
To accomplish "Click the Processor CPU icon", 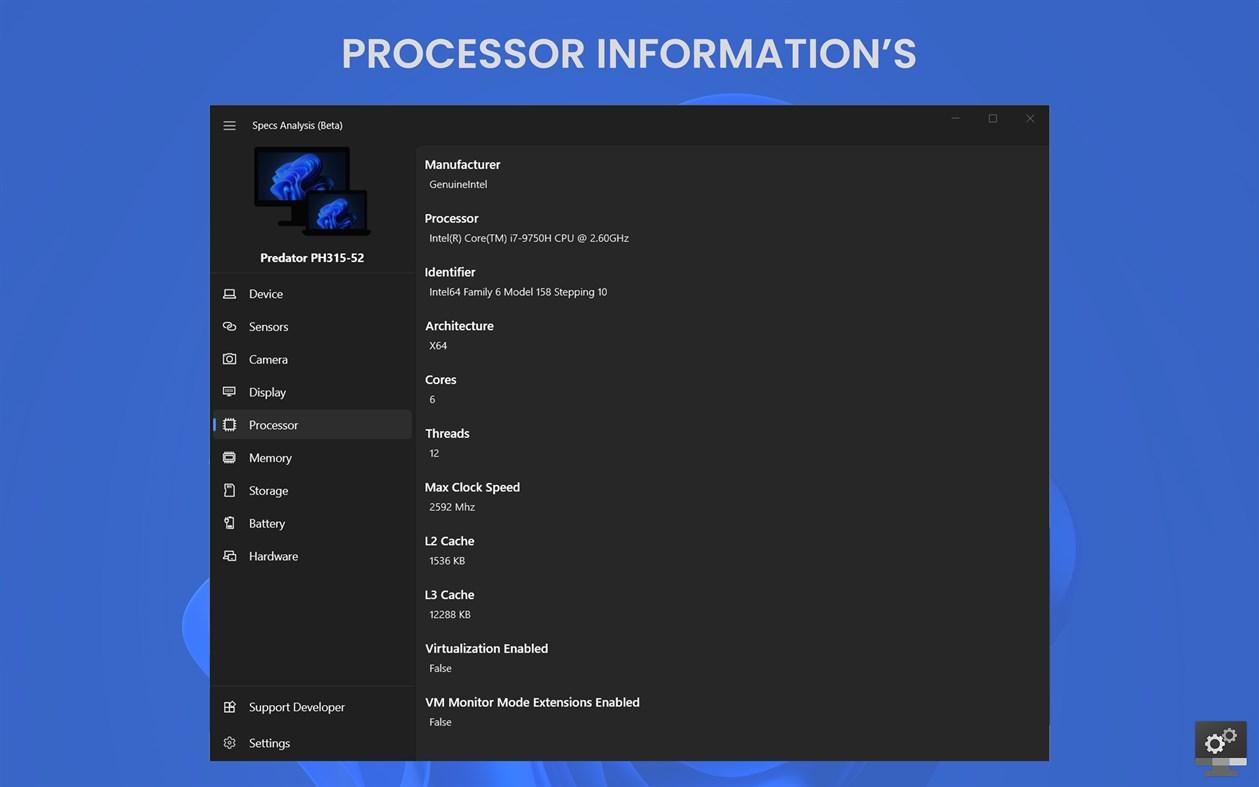I will click(x=231, y=424).
